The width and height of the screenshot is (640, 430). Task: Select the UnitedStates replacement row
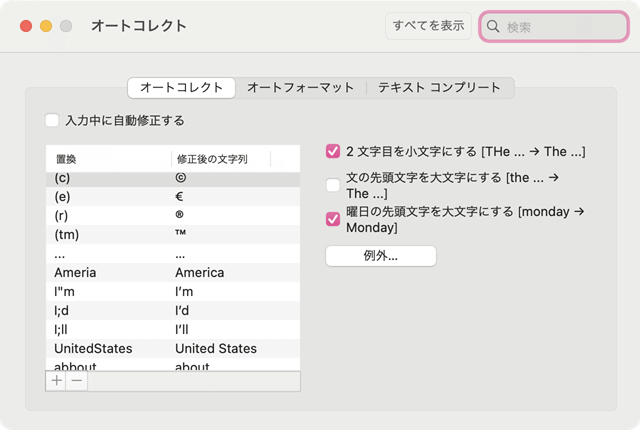pos(172,348)
